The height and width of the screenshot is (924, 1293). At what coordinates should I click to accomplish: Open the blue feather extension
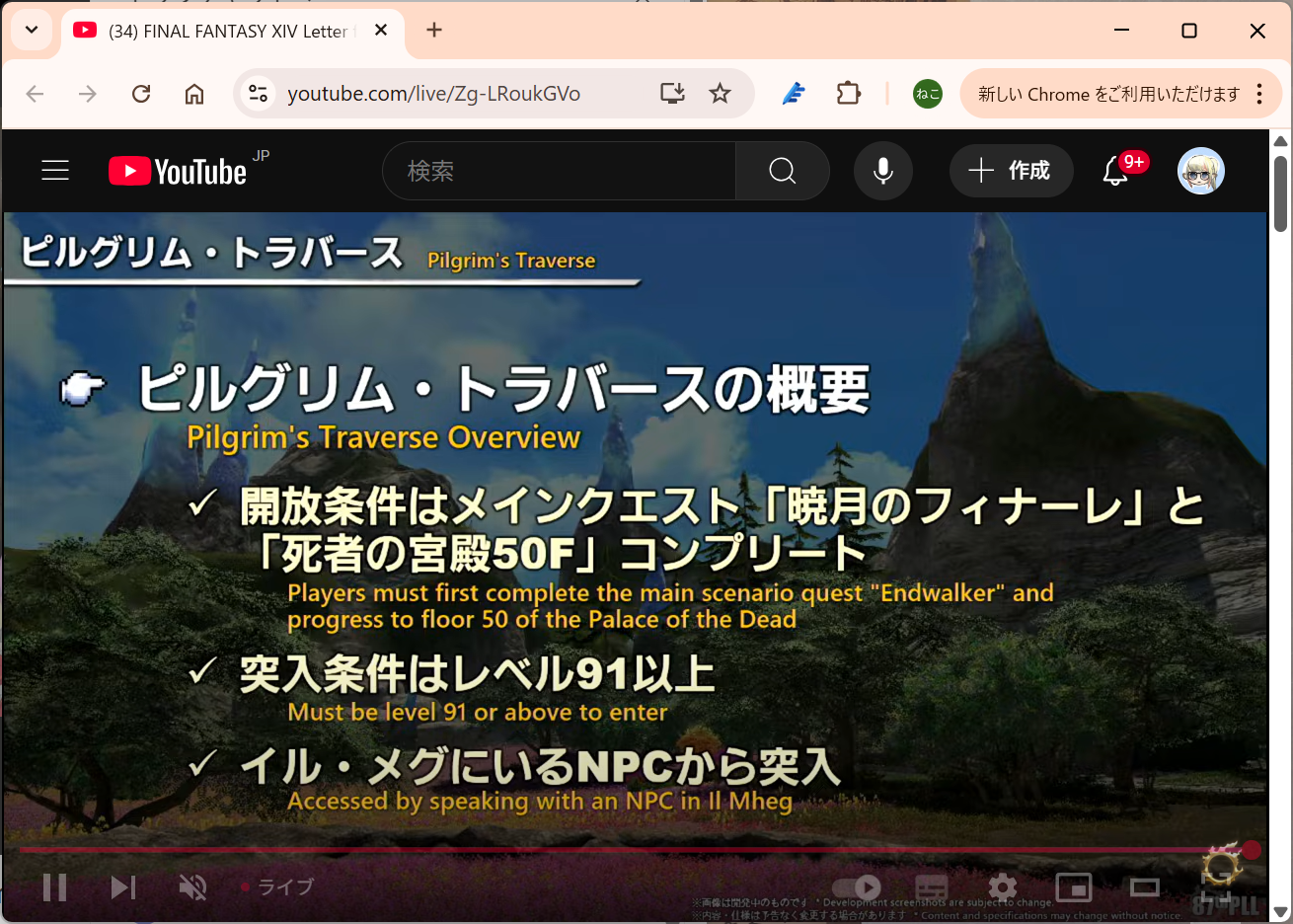(x=794, y=94)
